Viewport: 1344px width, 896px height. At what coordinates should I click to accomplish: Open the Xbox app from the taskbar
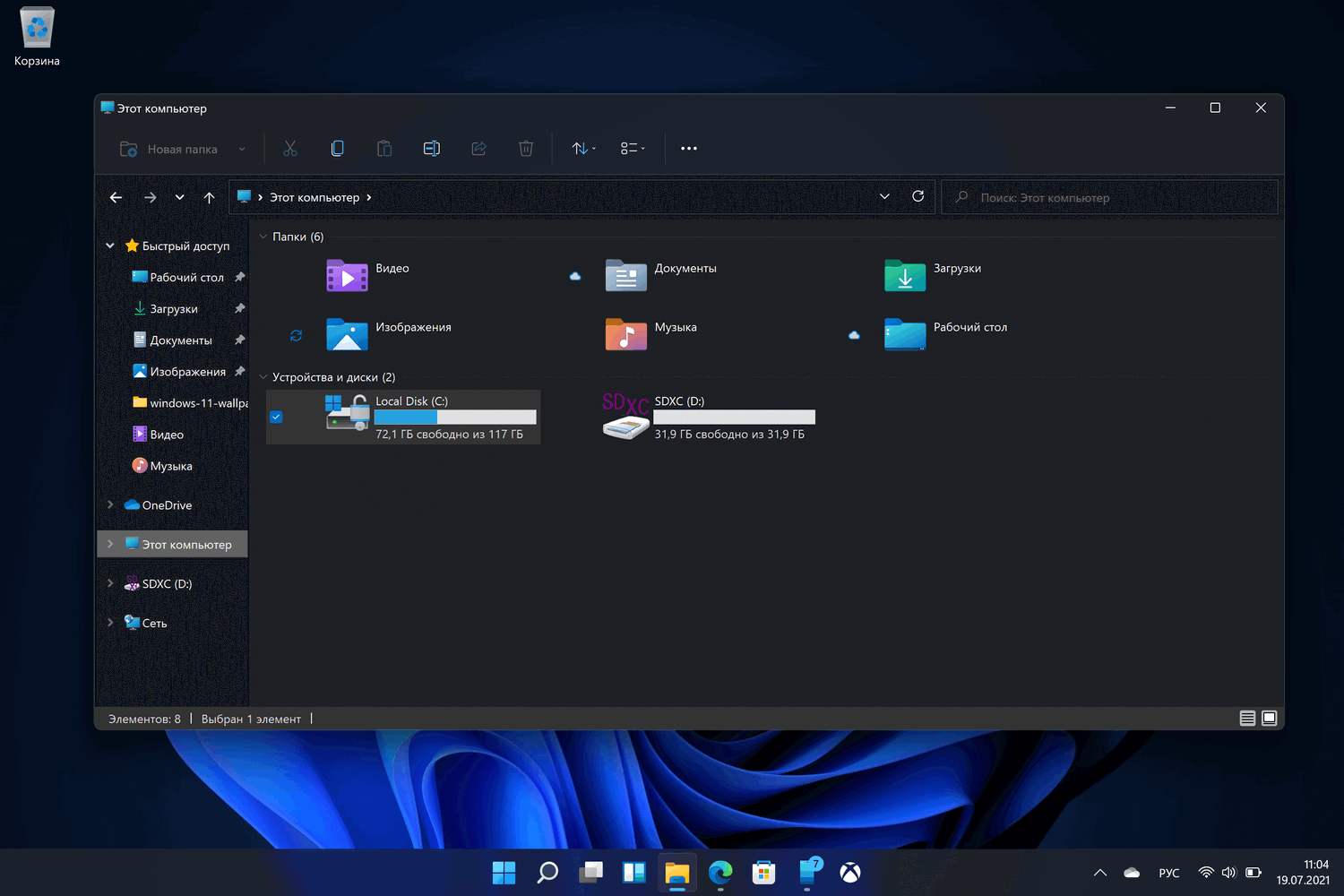click(x=850, y=872)
